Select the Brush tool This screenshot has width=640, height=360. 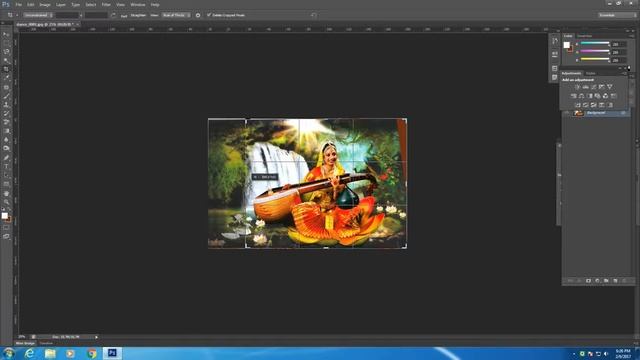[6, 96]
